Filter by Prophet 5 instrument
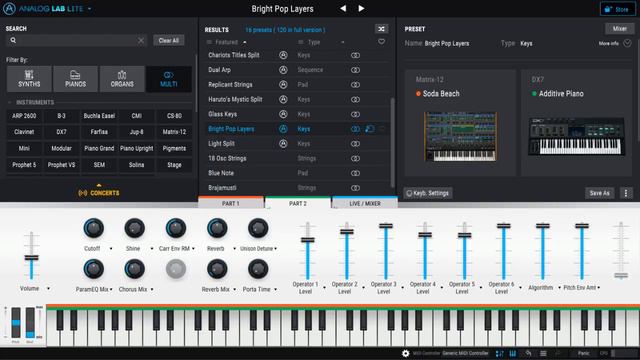Viewport: 640px width, 360px height. pyautogui.click(x=24, y=165)
